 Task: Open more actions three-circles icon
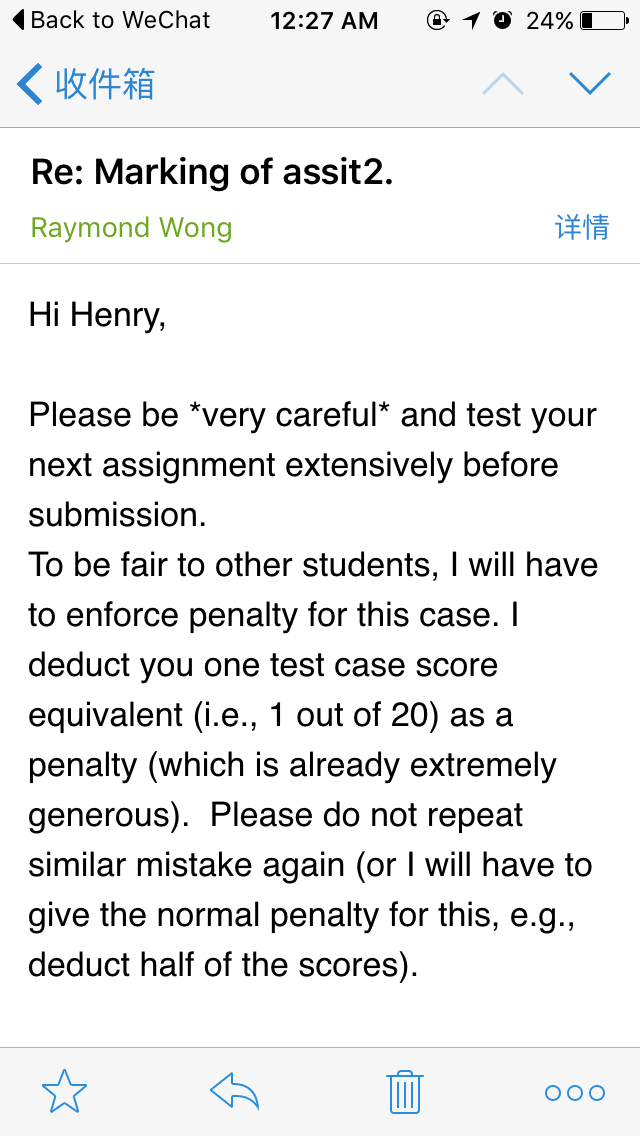575,1093
